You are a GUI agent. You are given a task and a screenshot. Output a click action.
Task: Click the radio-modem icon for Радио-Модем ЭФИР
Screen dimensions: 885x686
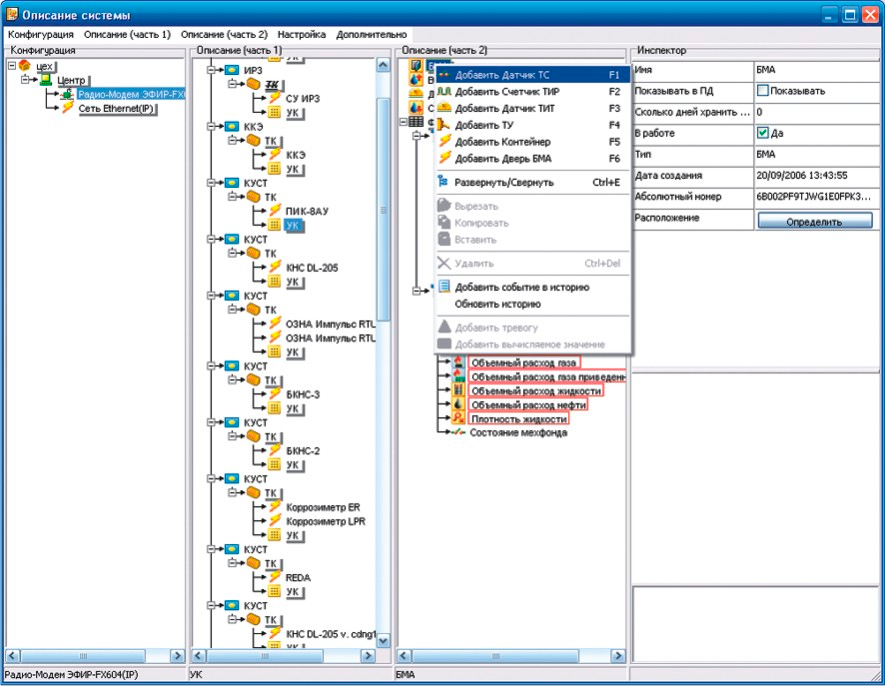coord(67,94)
